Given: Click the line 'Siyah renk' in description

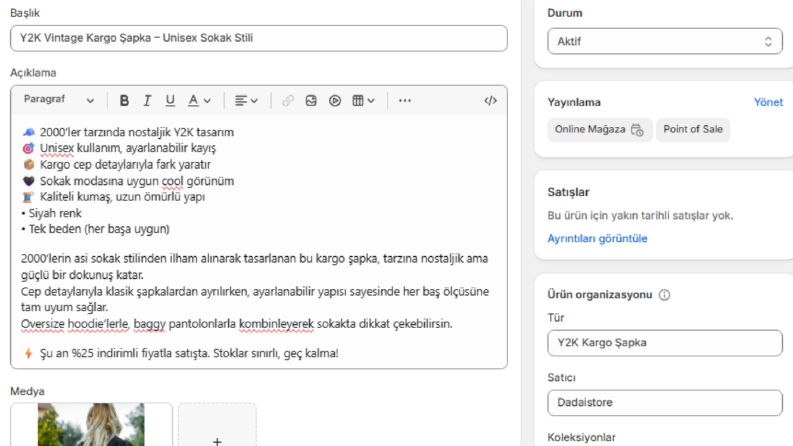Looking at the screenshot, I should click(52, 213).
